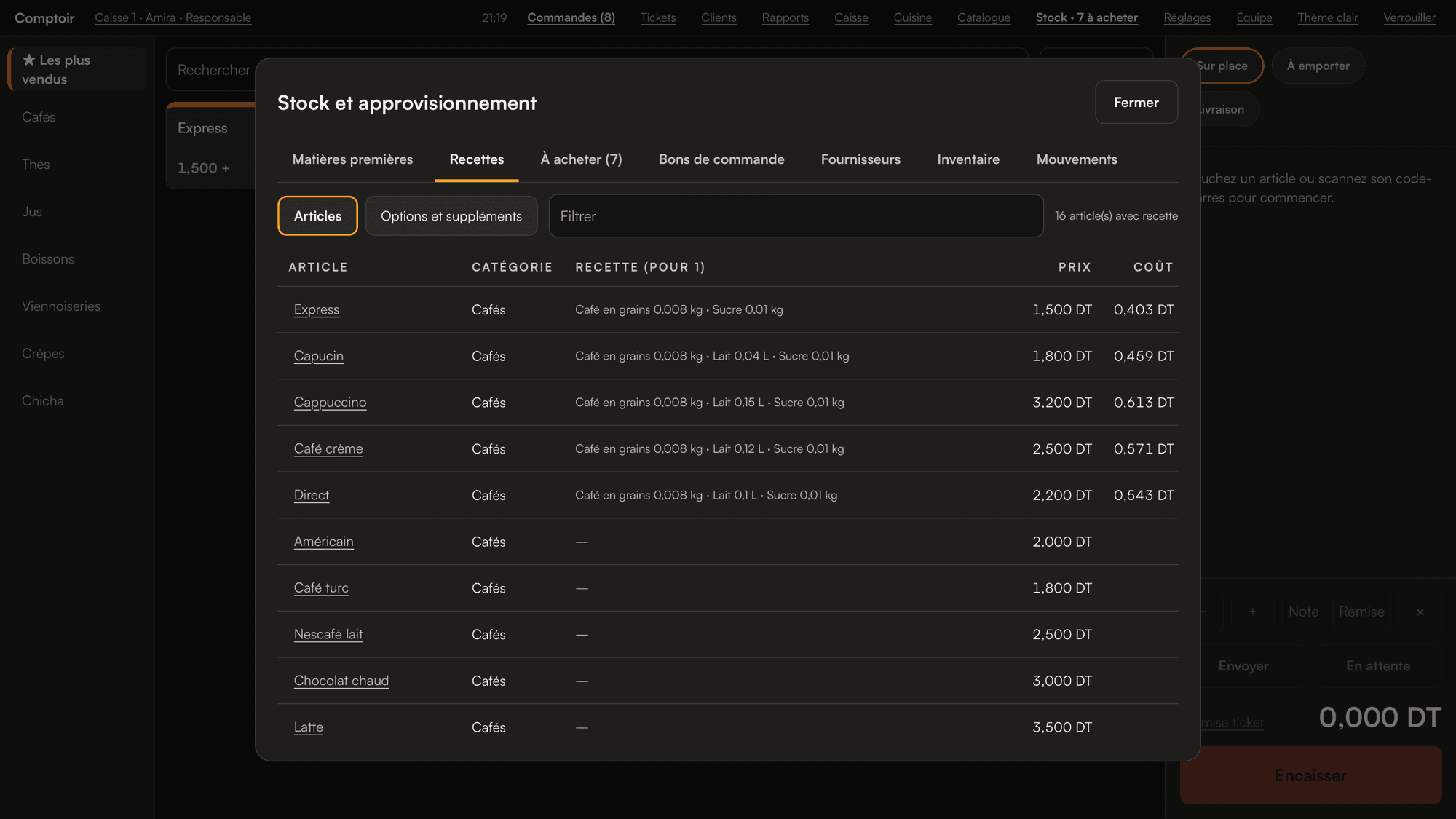
Task: Click Caisse 1 · Amira · Responsable link
Action: [x=173, y=17]
